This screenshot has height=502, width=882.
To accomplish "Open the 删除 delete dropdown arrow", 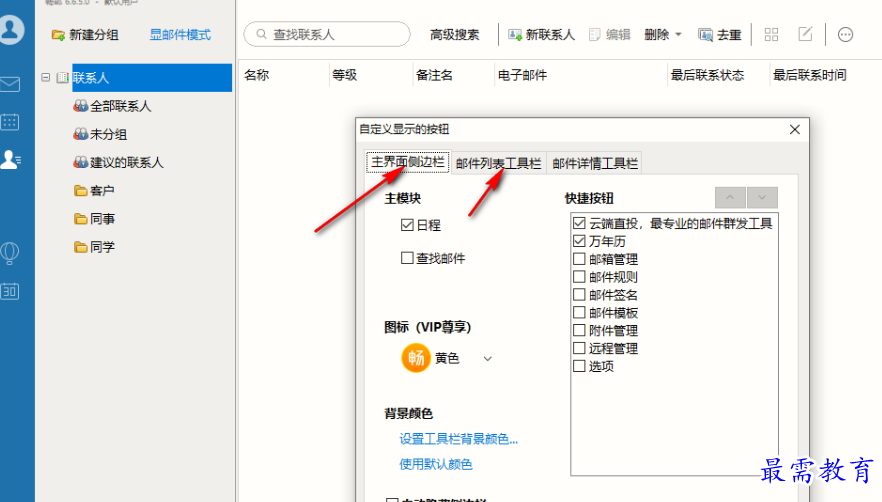I will click(x=678, y=35).
